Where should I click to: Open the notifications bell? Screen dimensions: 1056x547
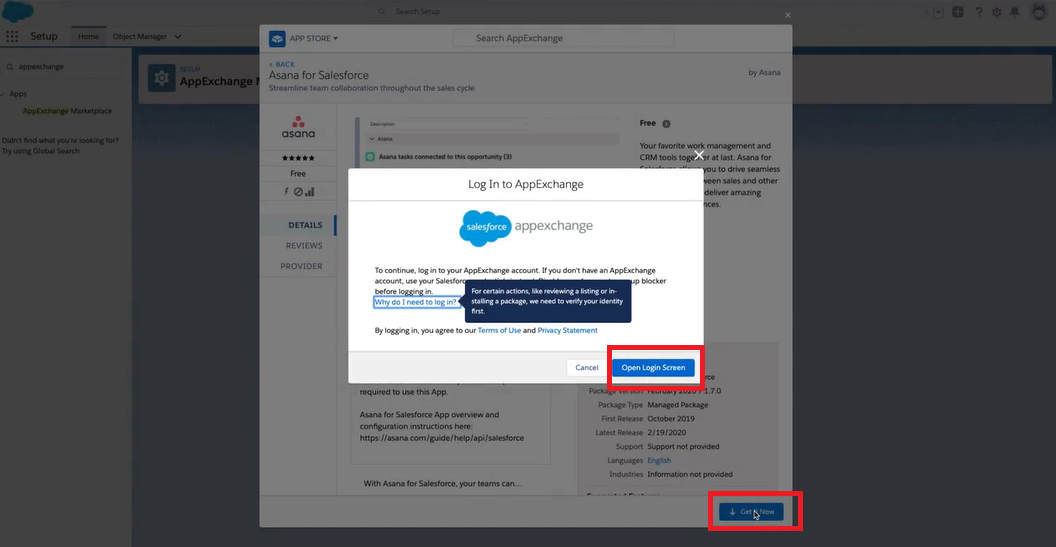(x=1015, y=12)
